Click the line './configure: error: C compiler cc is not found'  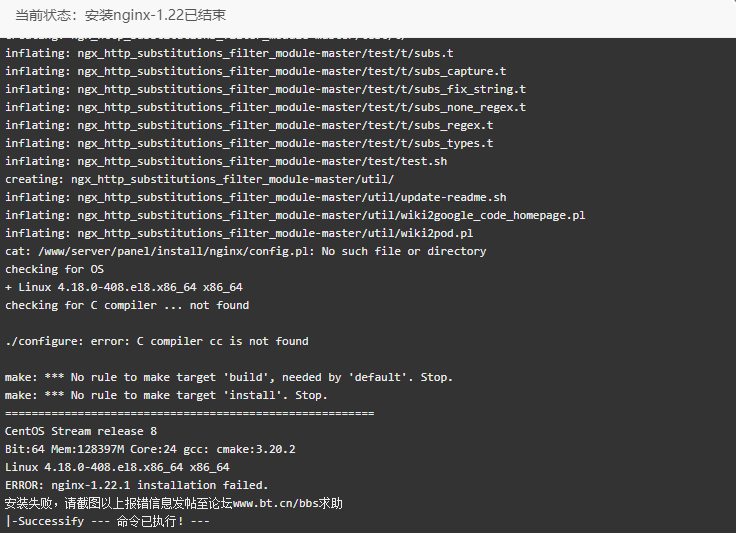pyautogui.click(x=157, y=342)
